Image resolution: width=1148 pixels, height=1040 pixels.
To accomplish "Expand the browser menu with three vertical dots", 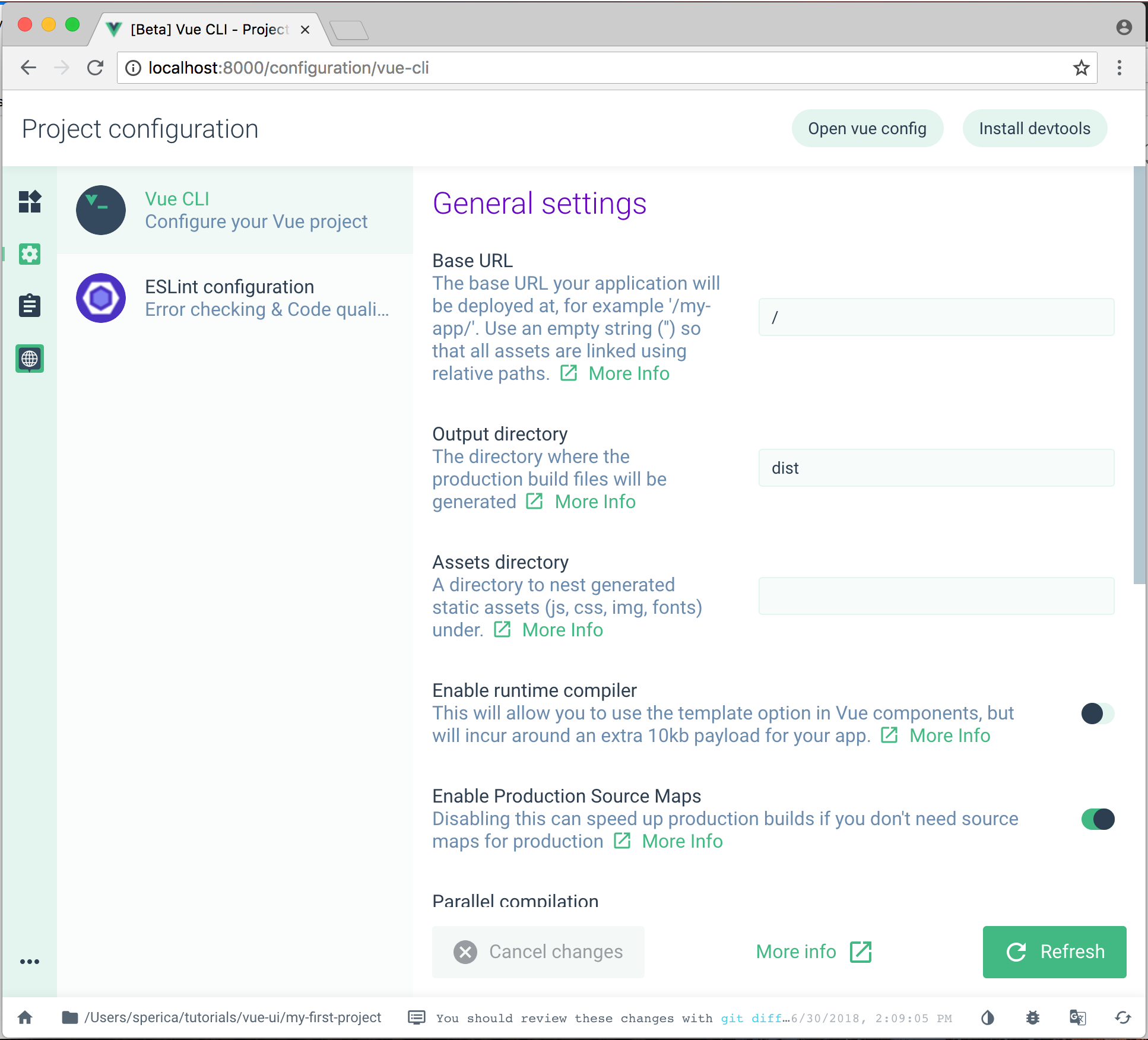I will (1120, 68).
